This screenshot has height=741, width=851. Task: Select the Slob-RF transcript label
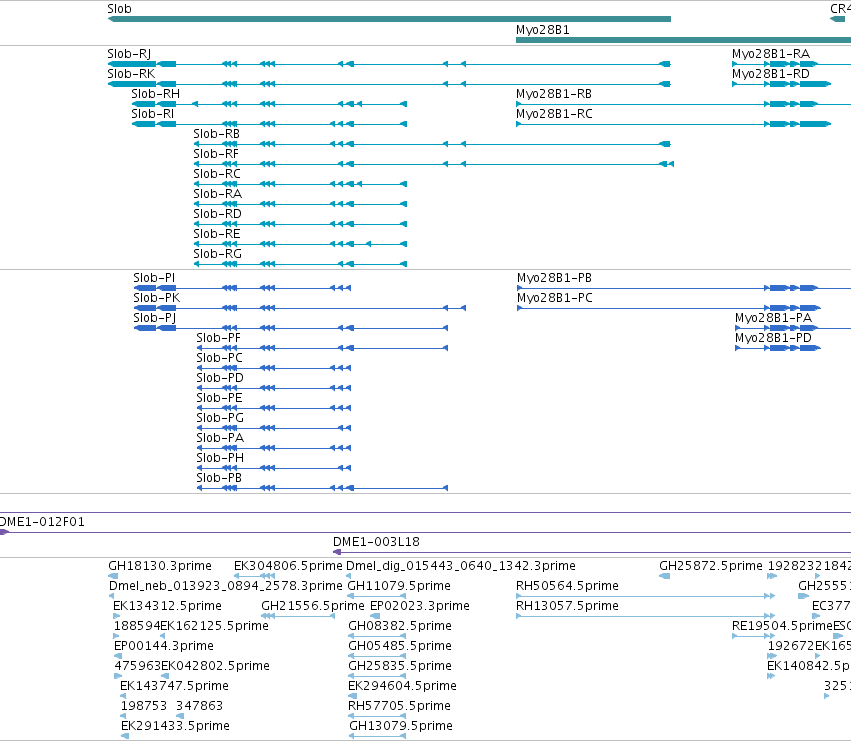216,154
